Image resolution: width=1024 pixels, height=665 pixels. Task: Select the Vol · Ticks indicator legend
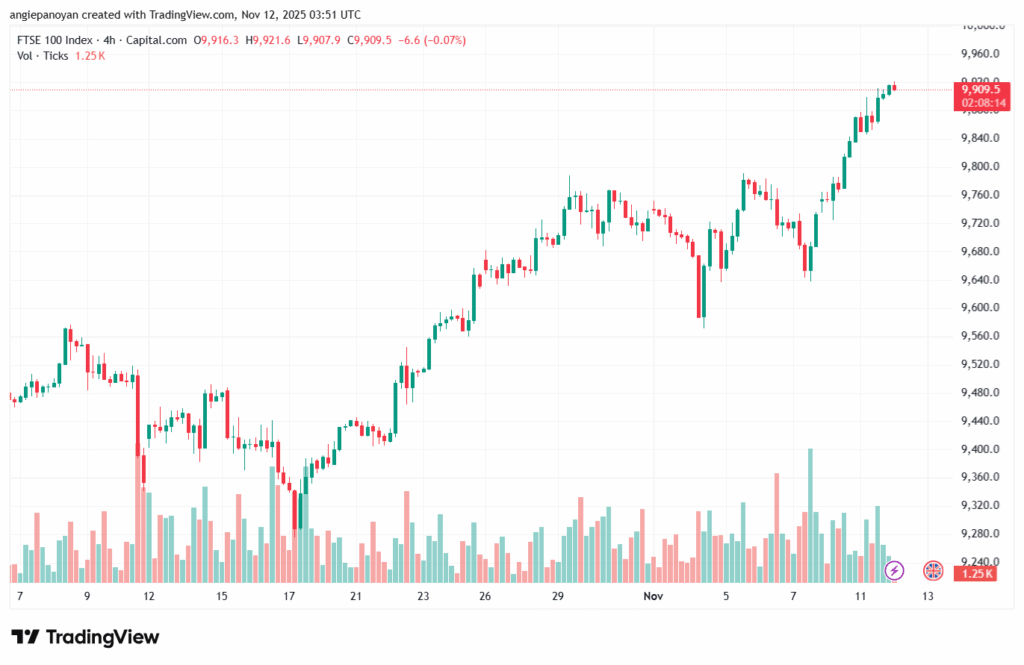pos(42,56)
